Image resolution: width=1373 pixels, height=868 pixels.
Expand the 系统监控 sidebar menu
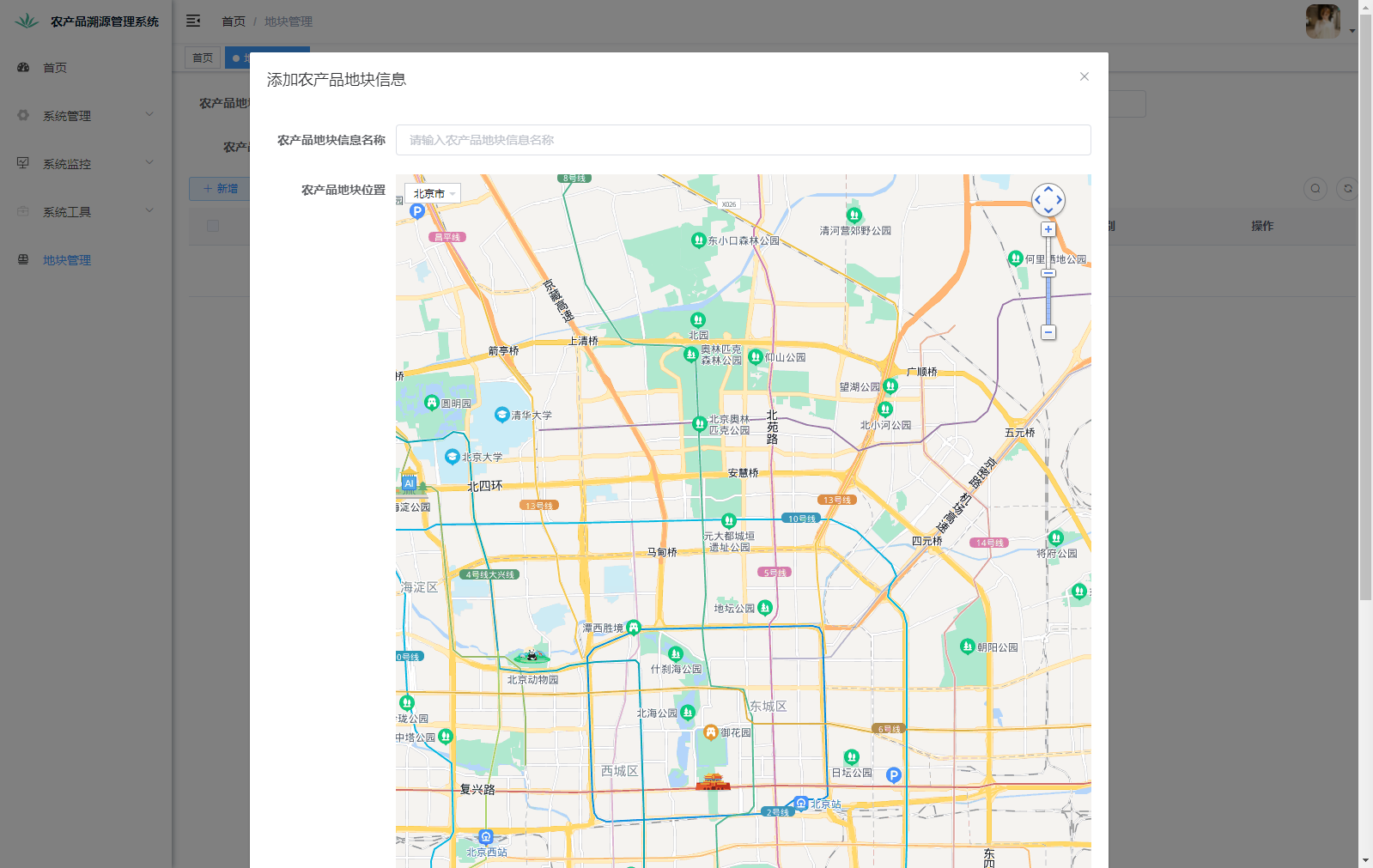(x=86, y=164)
